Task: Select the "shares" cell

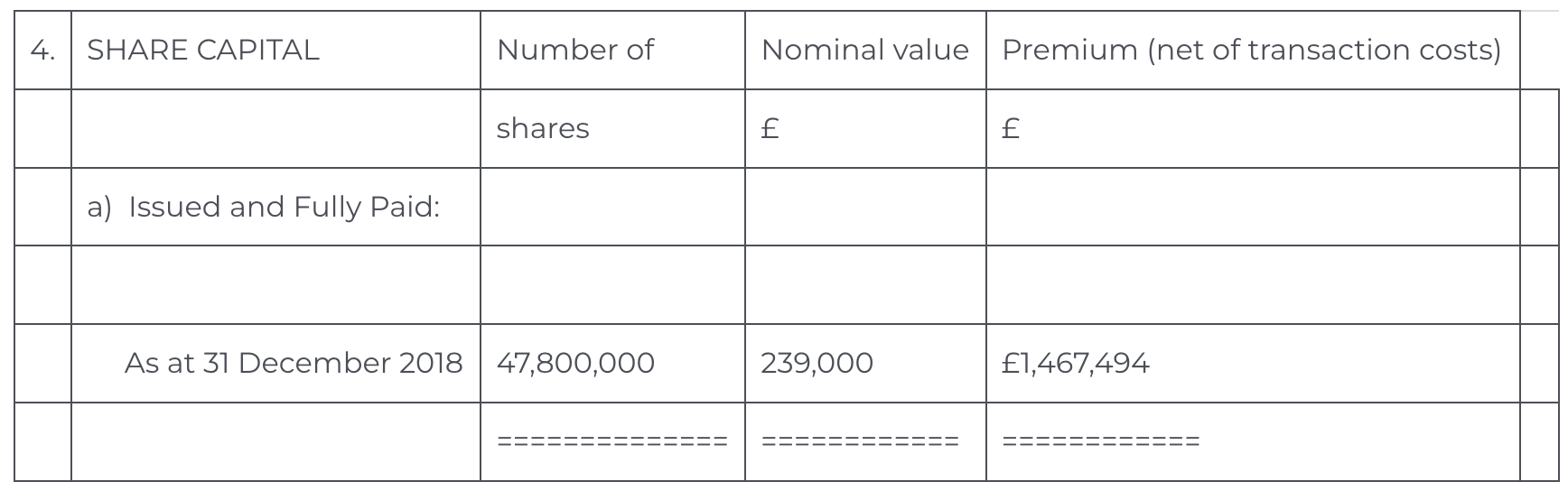Action: [543, 128]
